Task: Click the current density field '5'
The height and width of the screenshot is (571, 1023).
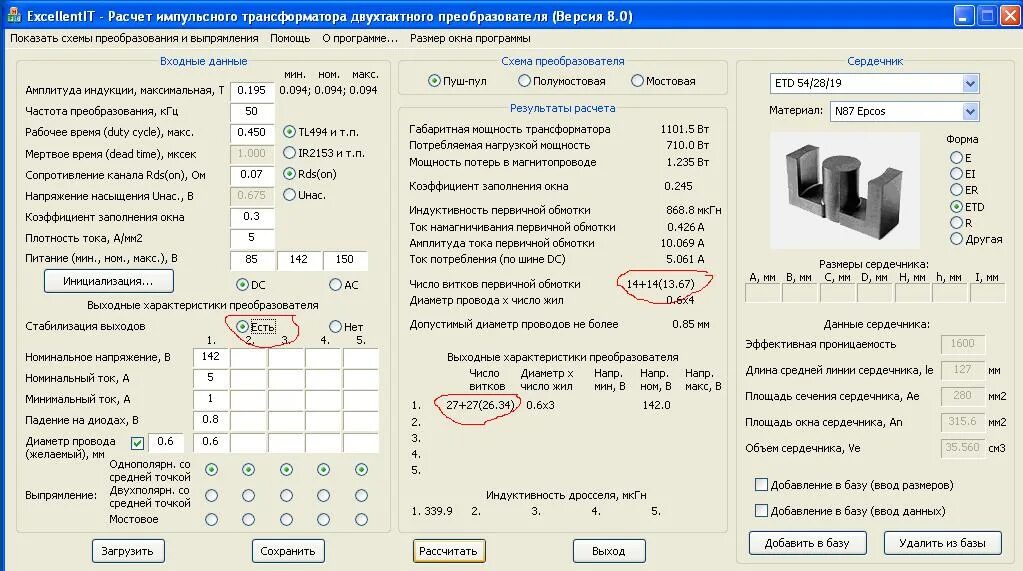Action: [252, 238]
